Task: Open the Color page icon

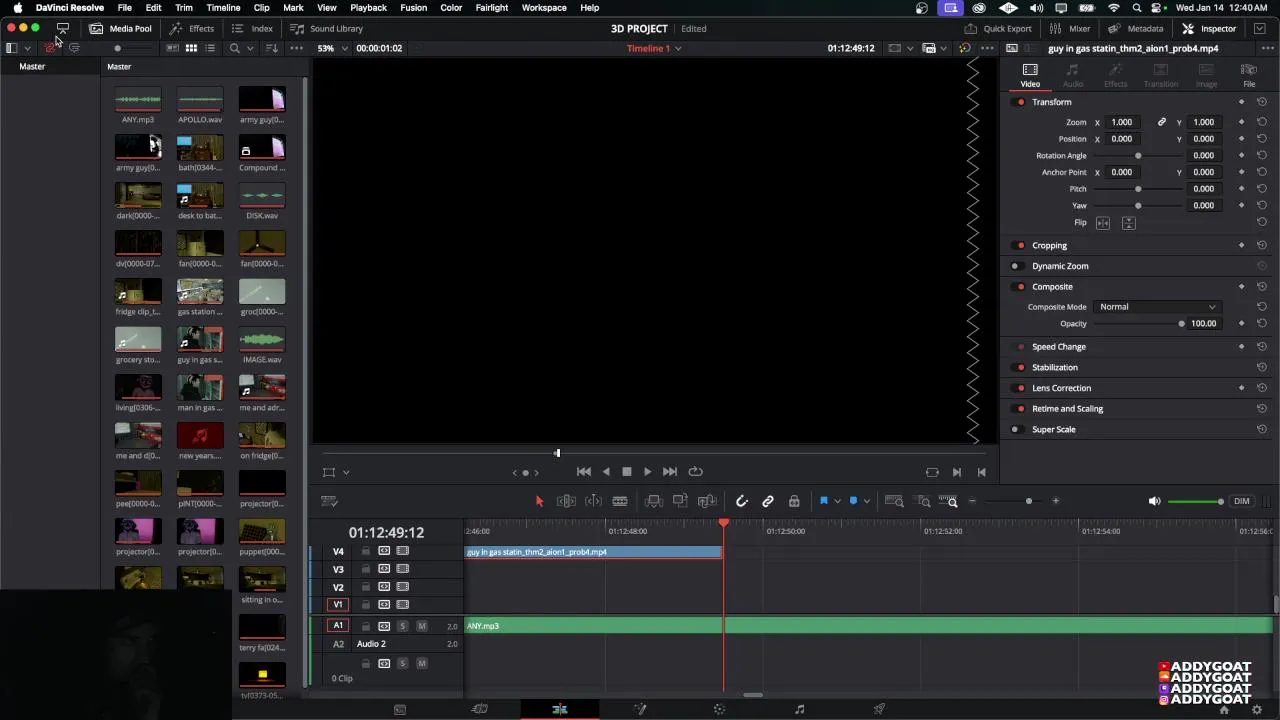Action: (x=719, y=709)
